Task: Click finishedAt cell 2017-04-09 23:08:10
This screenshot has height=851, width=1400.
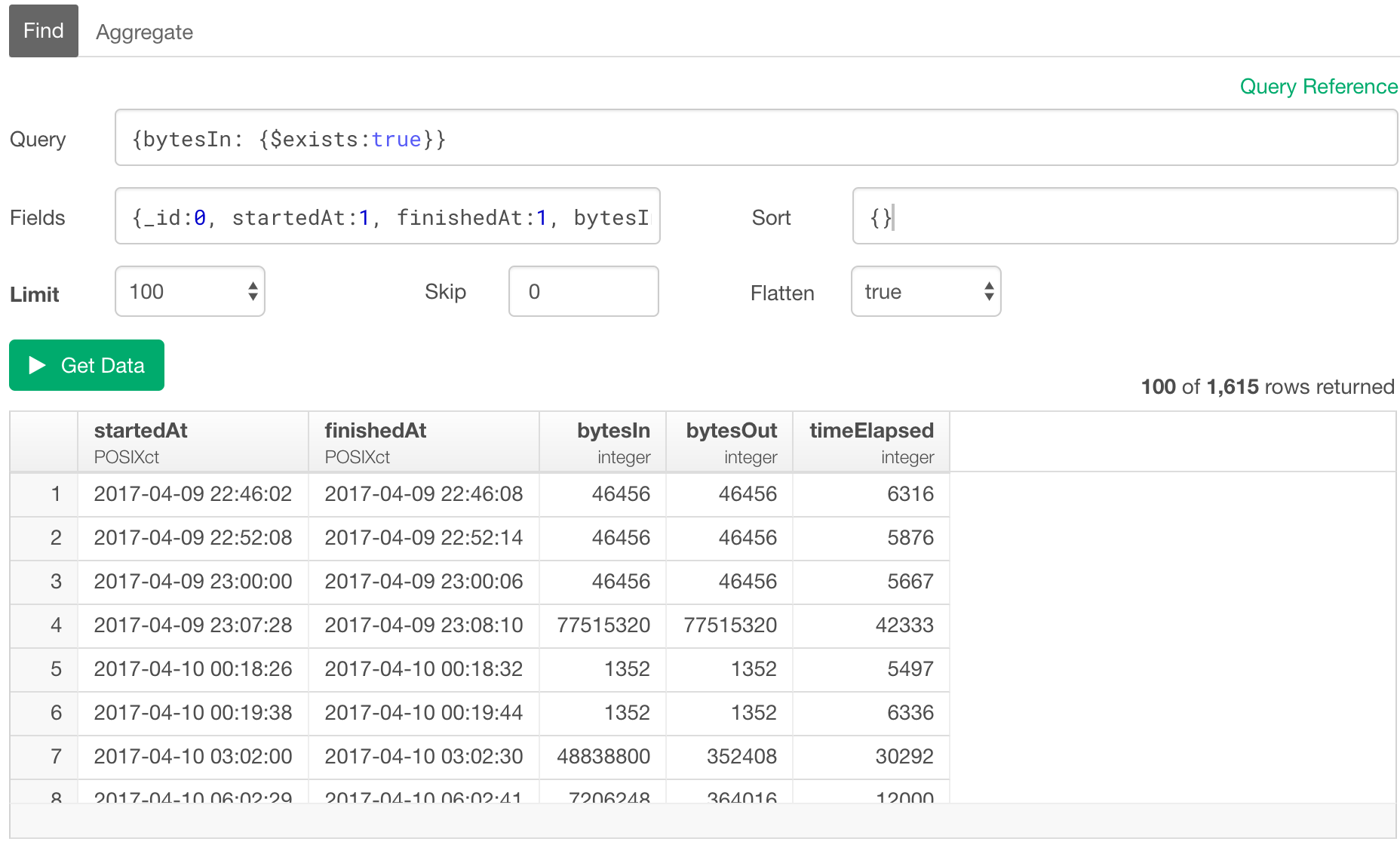Action: [x=424, y=625]
